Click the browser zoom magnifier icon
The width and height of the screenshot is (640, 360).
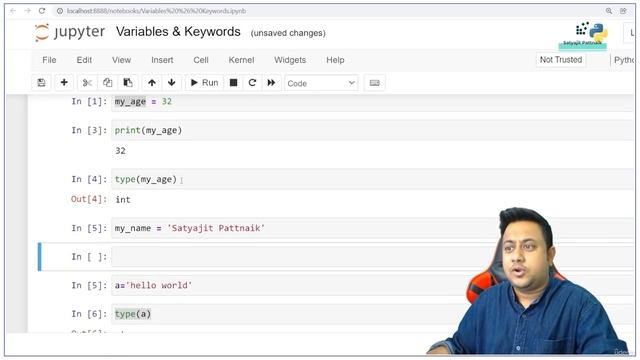609,11
